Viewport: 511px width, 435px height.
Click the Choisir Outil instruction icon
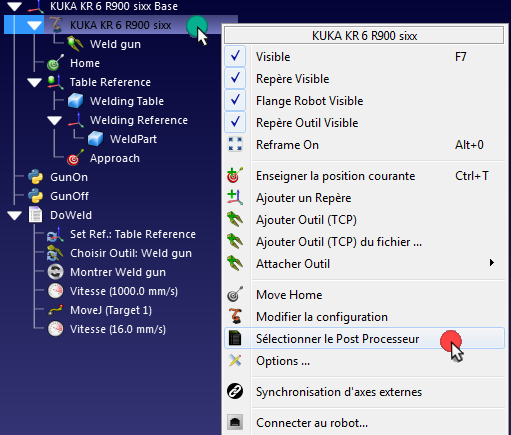(x=55, y=253)
